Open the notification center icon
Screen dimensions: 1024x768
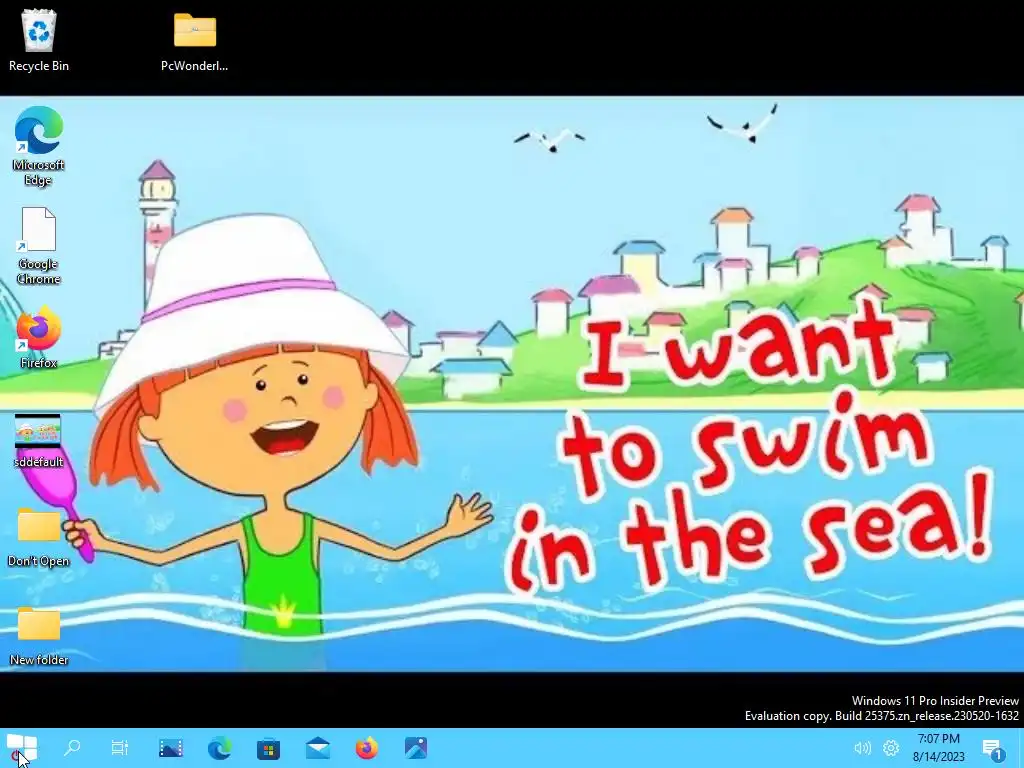tap(993, 749)
